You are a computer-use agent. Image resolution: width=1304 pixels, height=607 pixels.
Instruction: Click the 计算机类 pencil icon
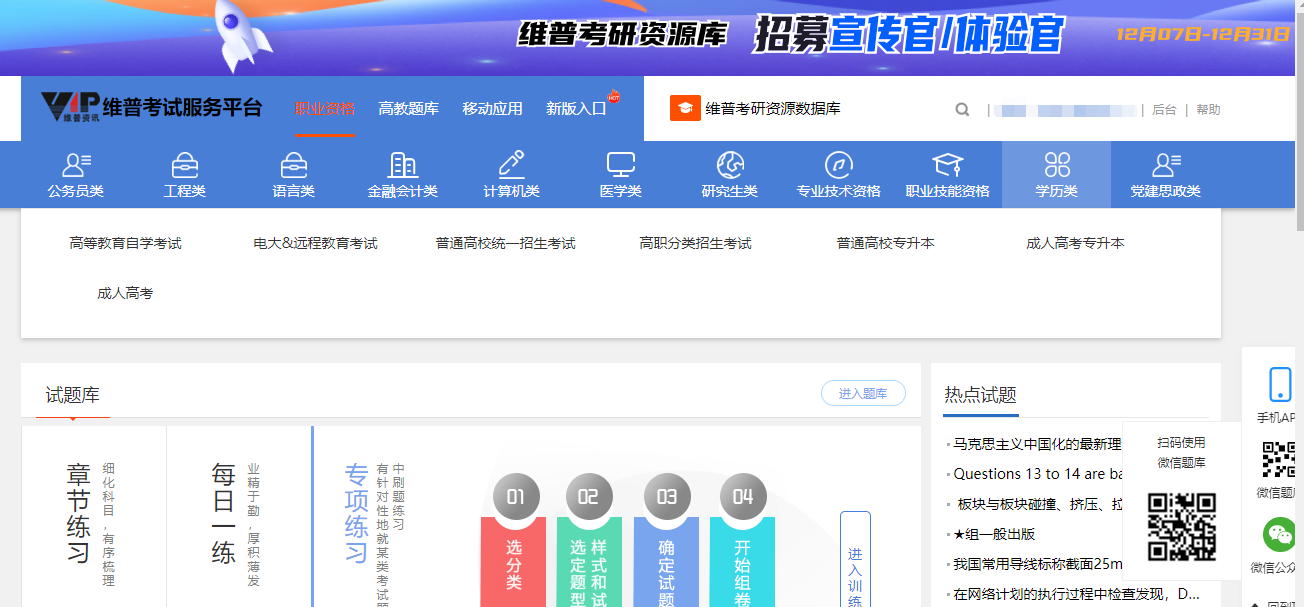[x=511, y=165]
